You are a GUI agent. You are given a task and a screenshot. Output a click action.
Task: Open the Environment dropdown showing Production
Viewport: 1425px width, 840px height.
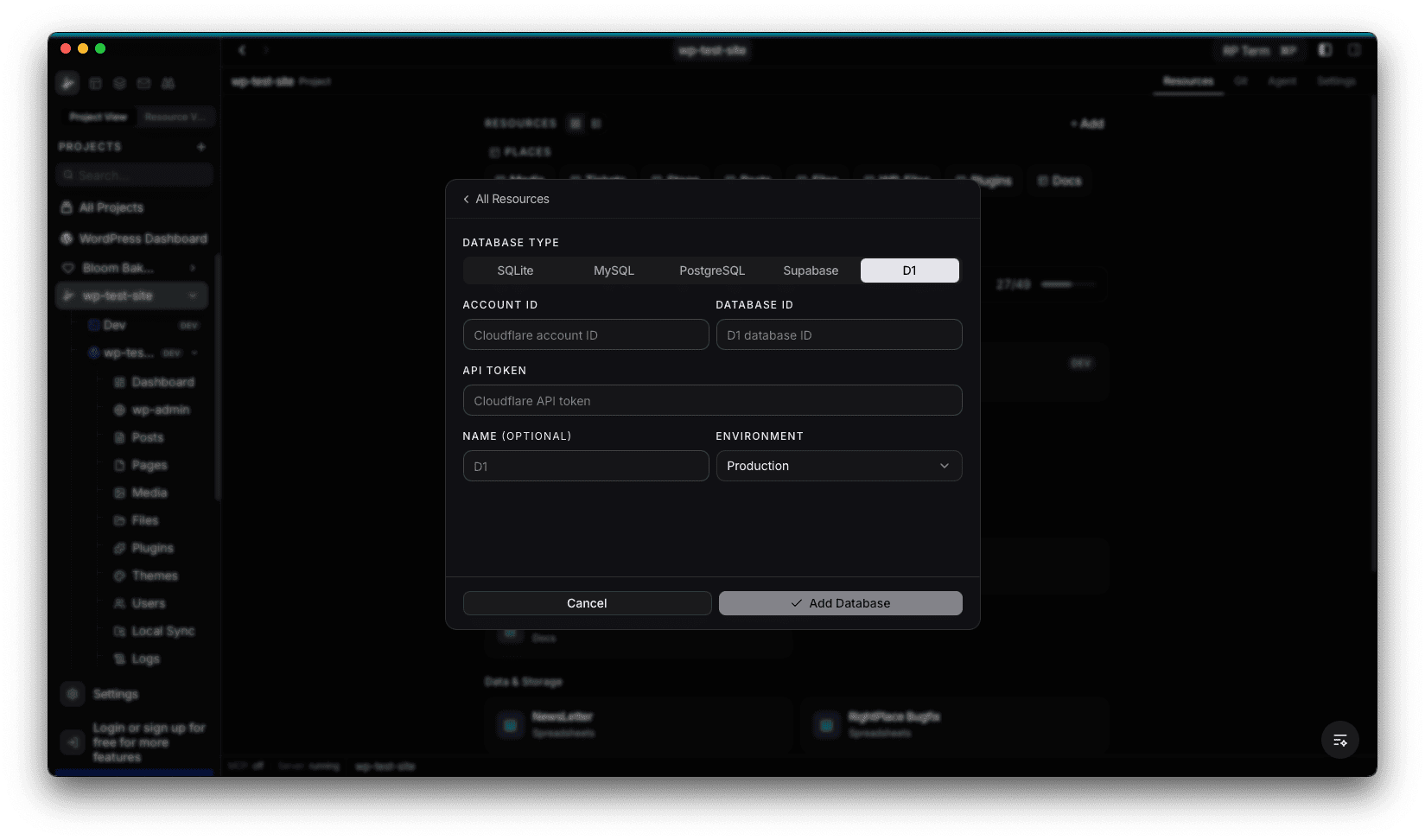point(838,465)
